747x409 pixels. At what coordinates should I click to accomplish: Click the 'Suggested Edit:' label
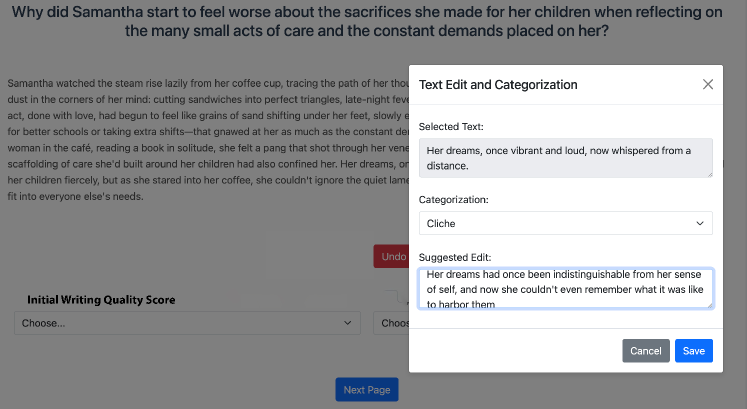(455, 258)
